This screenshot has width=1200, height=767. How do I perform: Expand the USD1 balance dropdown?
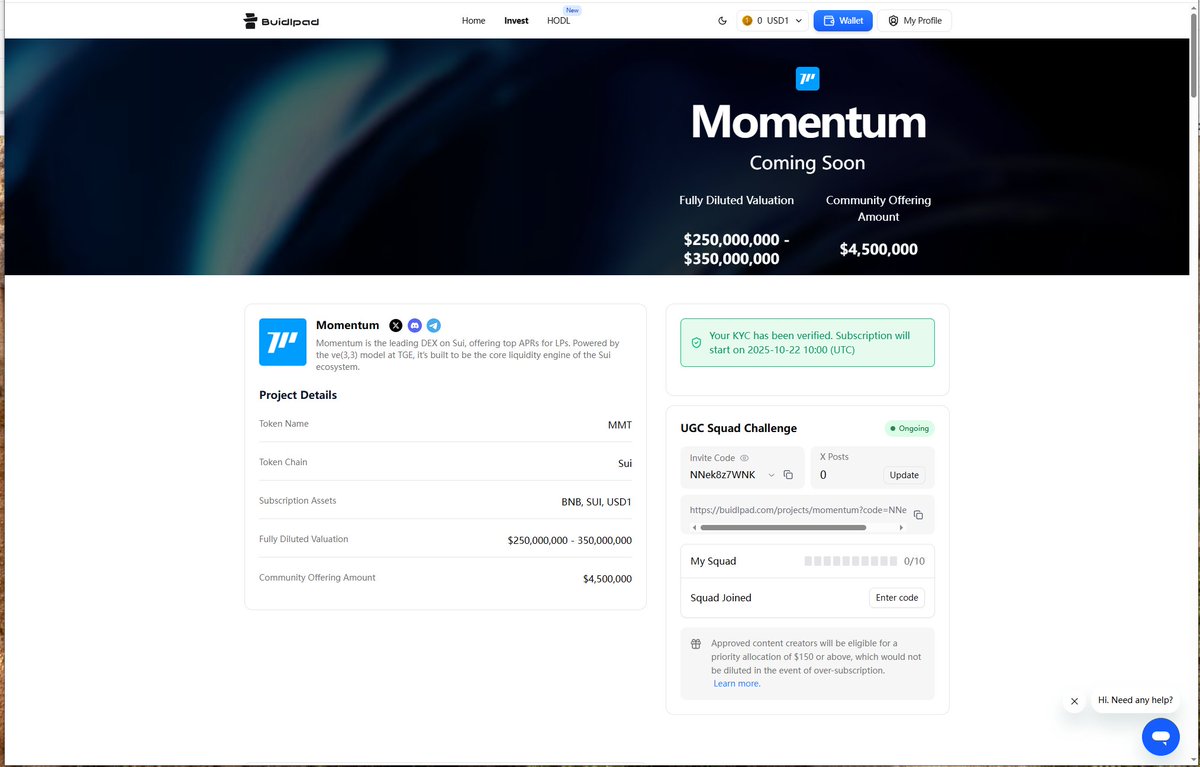pyautogui.click(x=772, y=20)
